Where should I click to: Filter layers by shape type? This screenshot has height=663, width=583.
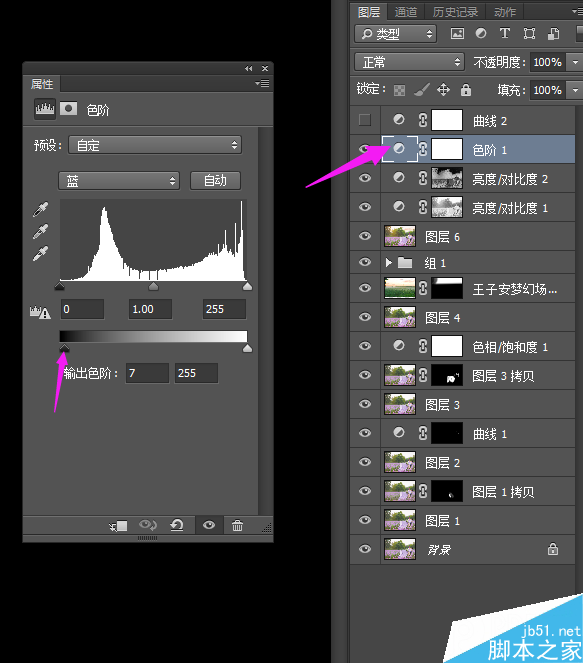[x=529, y=33]
